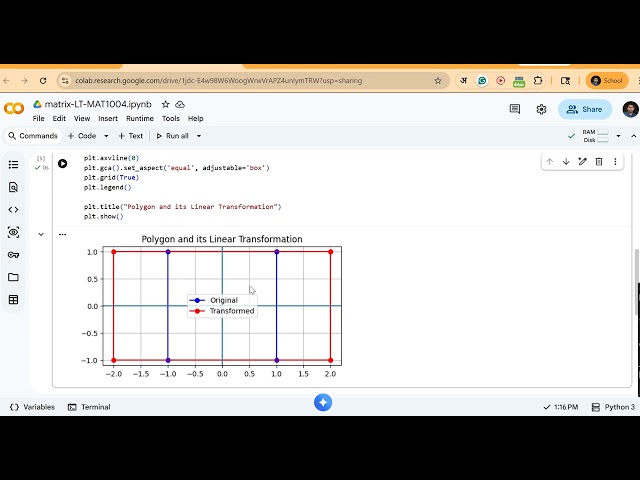
Task: Open Find and replace sidebar icon
Action: (13, 187)
